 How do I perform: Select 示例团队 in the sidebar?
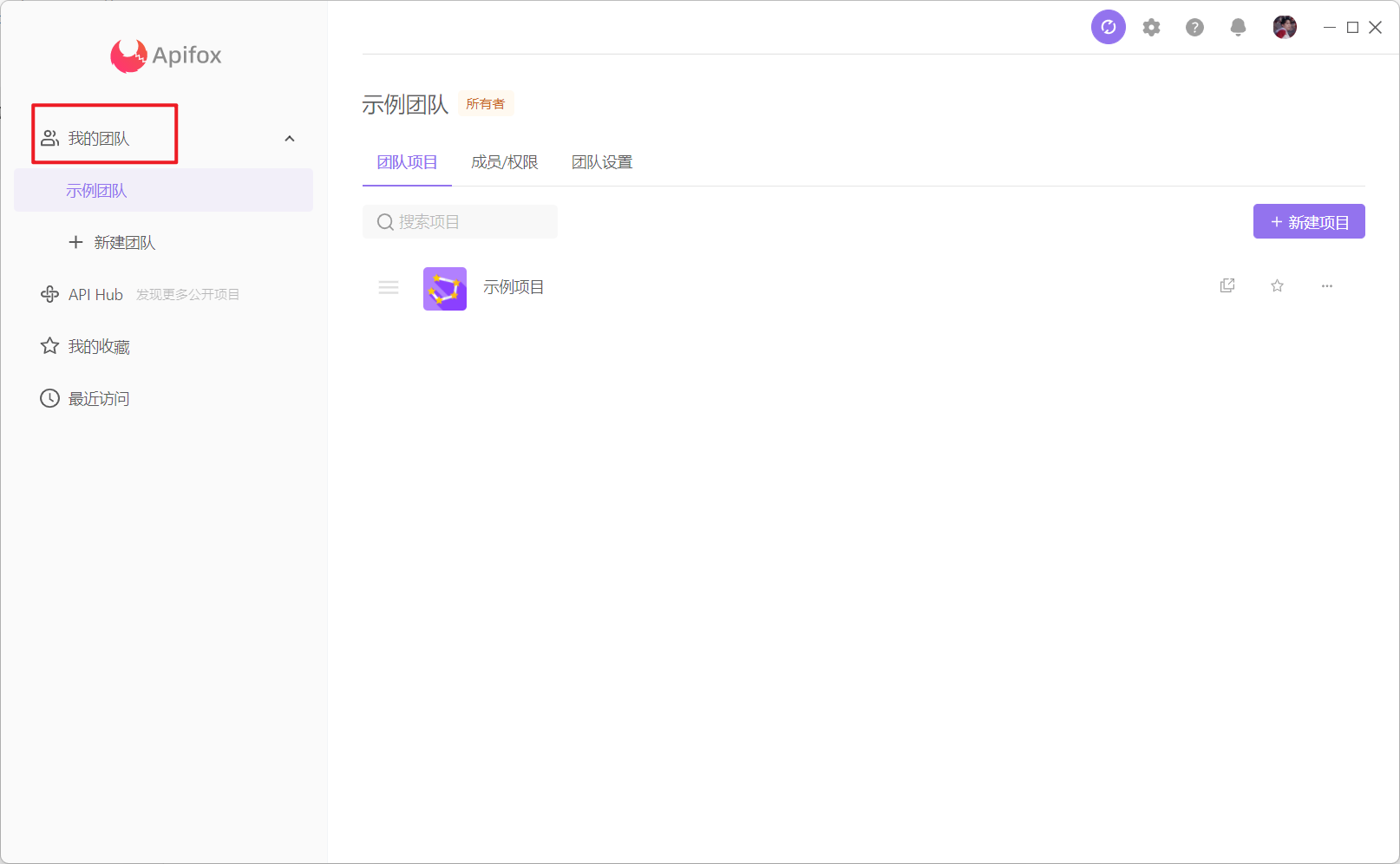96,191
